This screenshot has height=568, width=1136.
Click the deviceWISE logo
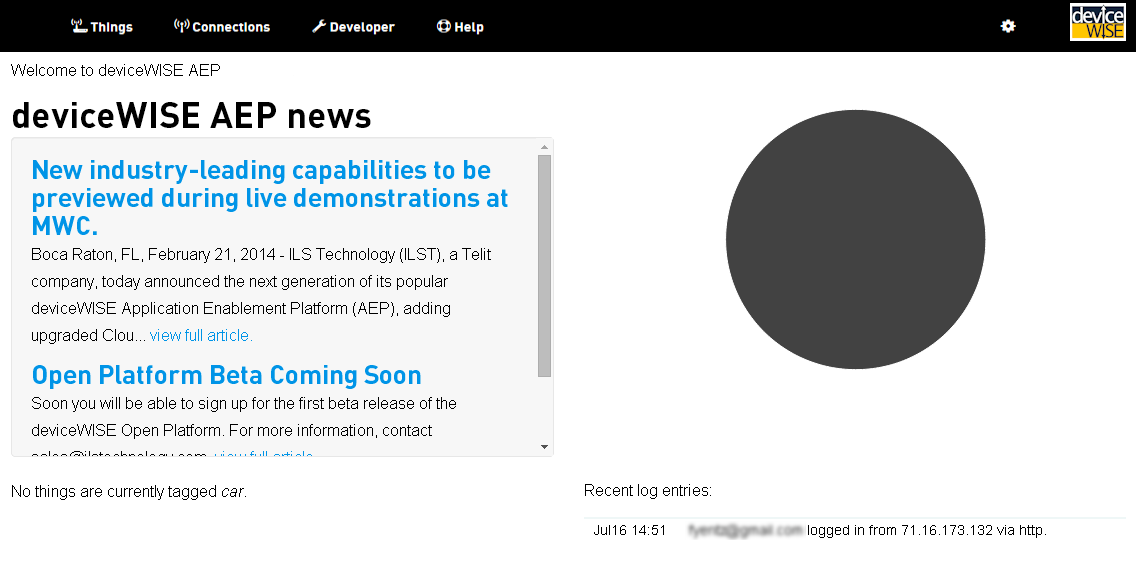pos(1097,22)
